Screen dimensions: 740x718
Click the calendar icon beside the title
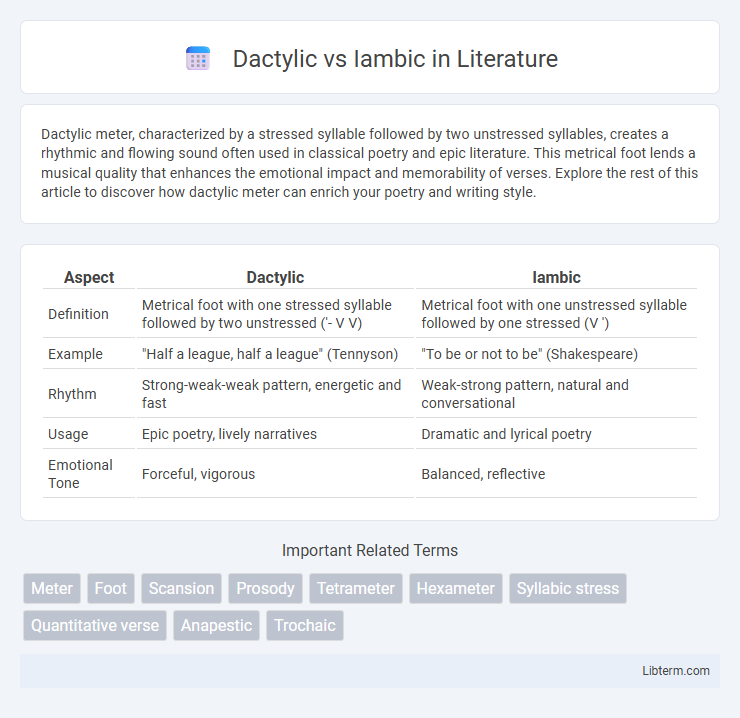[198, 58]
